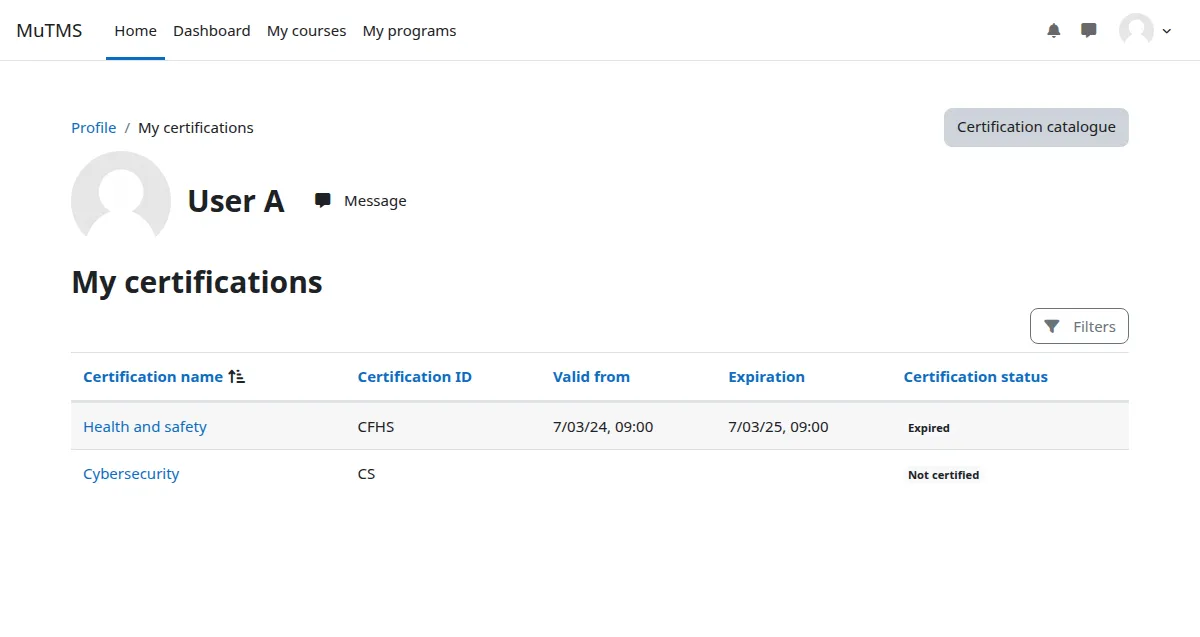Open the user avatar picture
Screen dimensions: 1200x637
[x=1135, y=30]
